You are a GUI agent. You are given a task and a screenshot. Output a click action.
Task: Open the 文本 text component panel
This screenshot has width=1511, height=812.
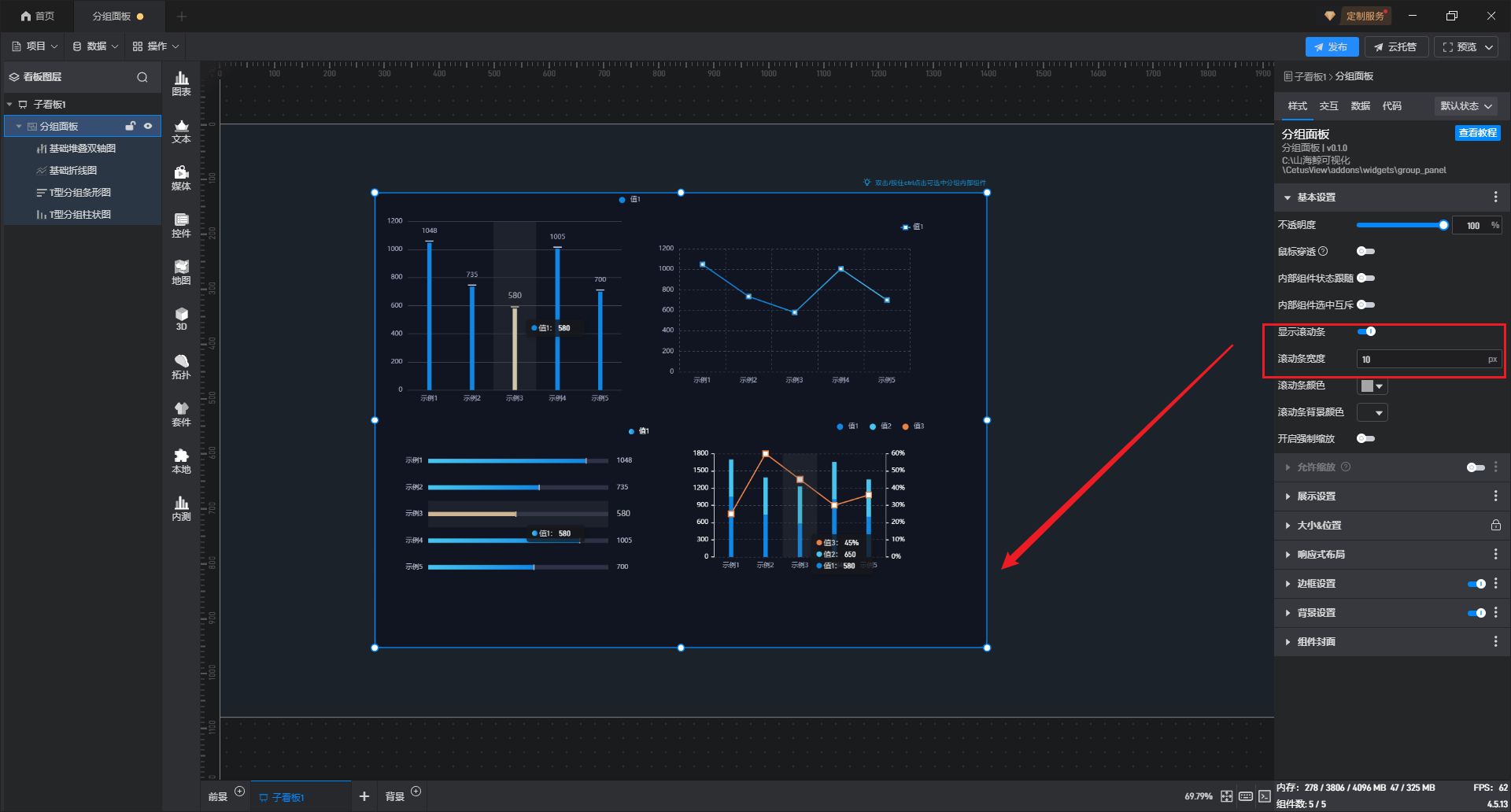[181, 131]
